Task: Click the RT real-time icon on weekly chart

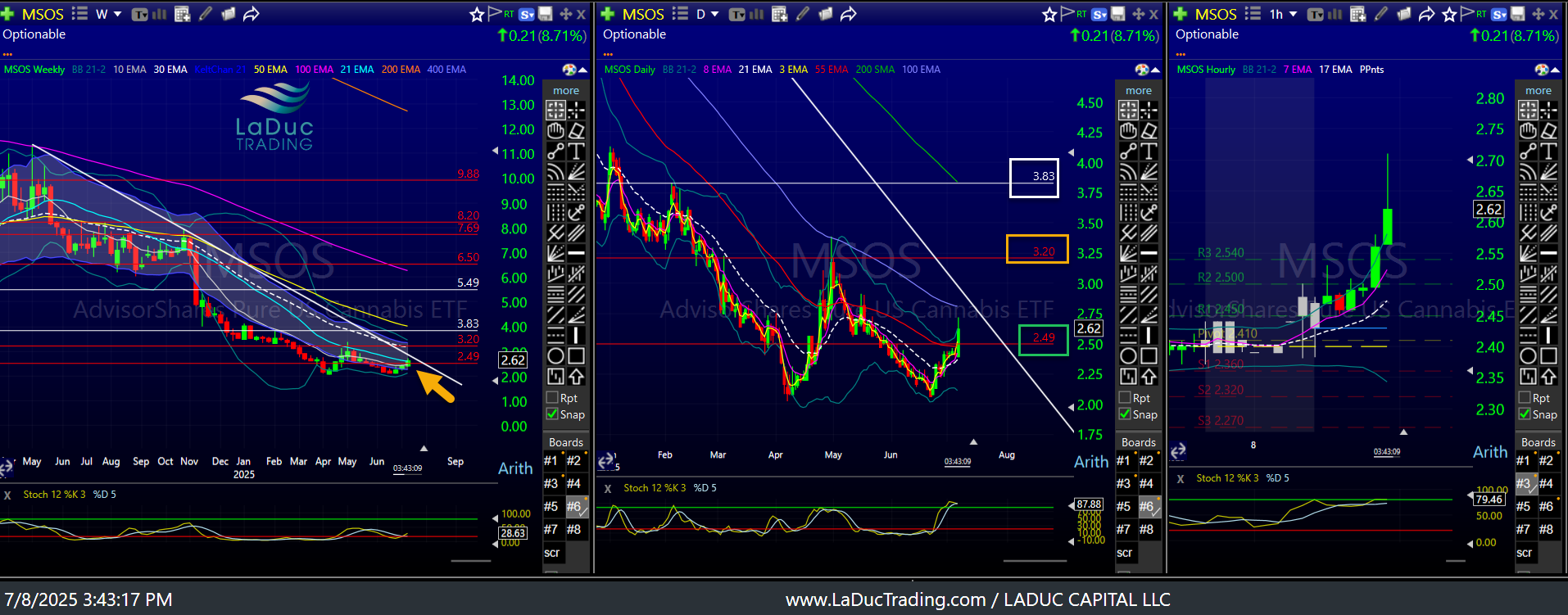Action: coord(509,14)
